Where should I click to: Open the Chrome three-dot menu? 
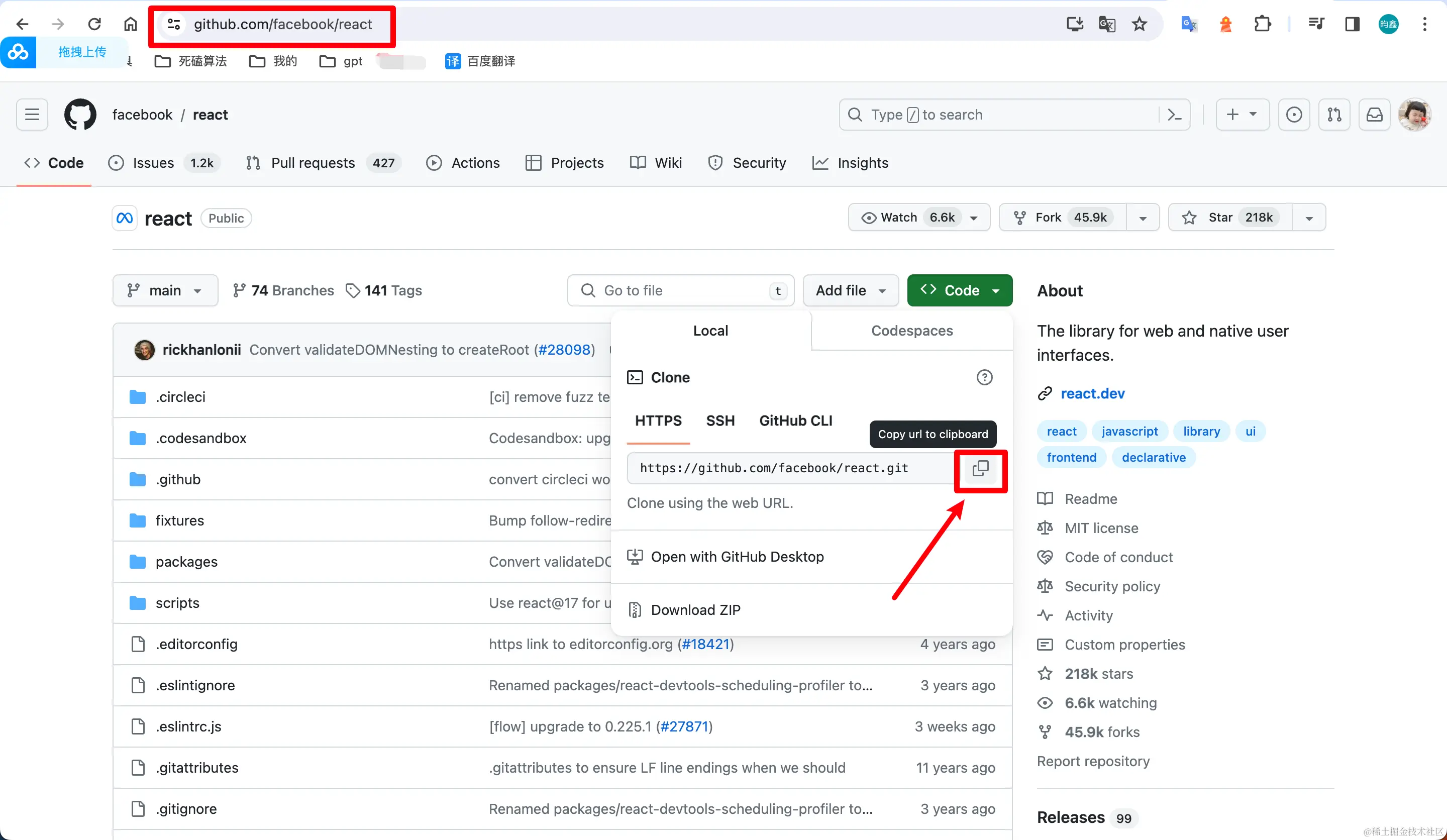tap(1424, 24)
